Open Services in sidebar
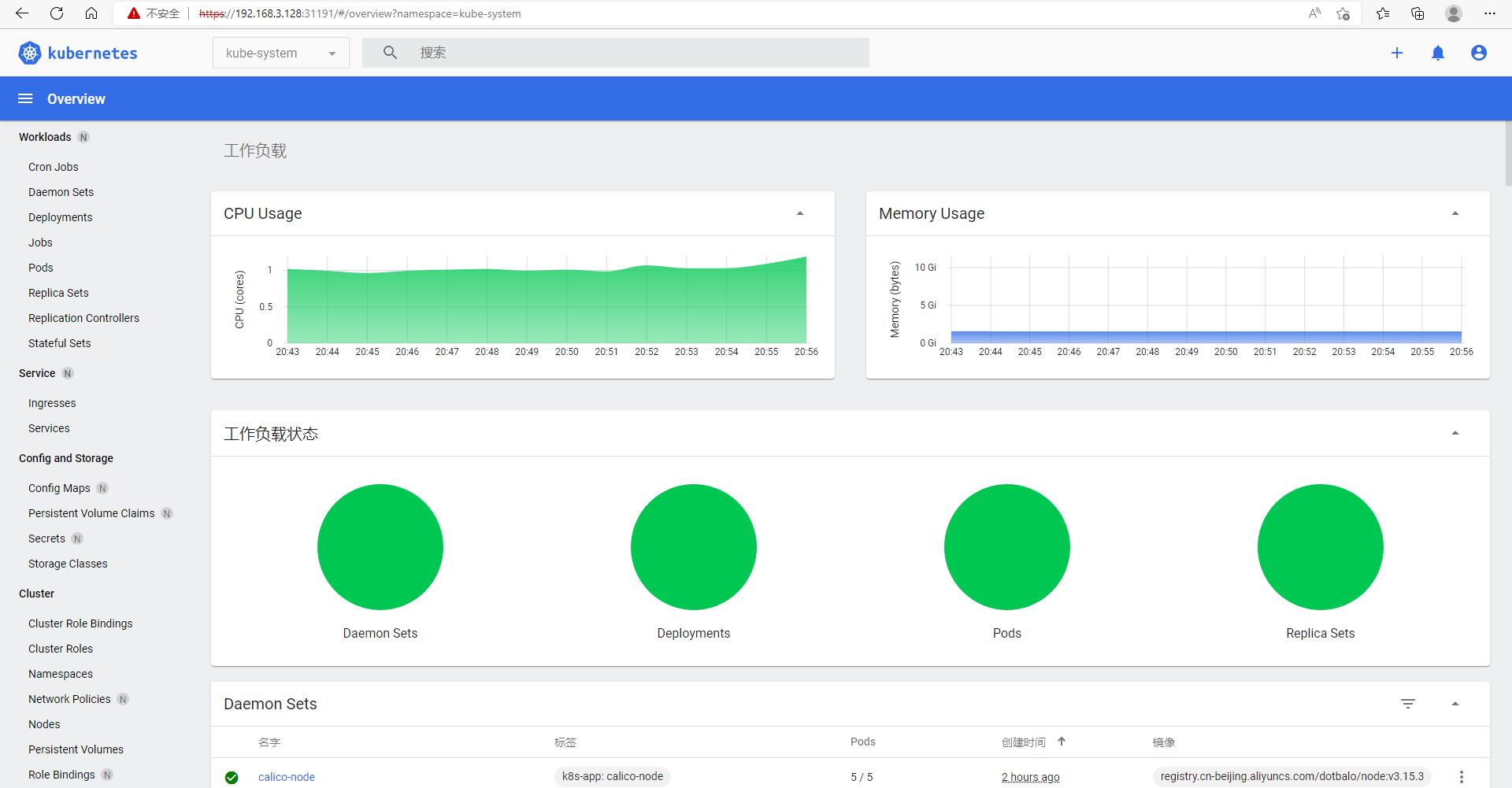Image resolution: width=1512 pixels, height=788 pixels. click(49, 428)
